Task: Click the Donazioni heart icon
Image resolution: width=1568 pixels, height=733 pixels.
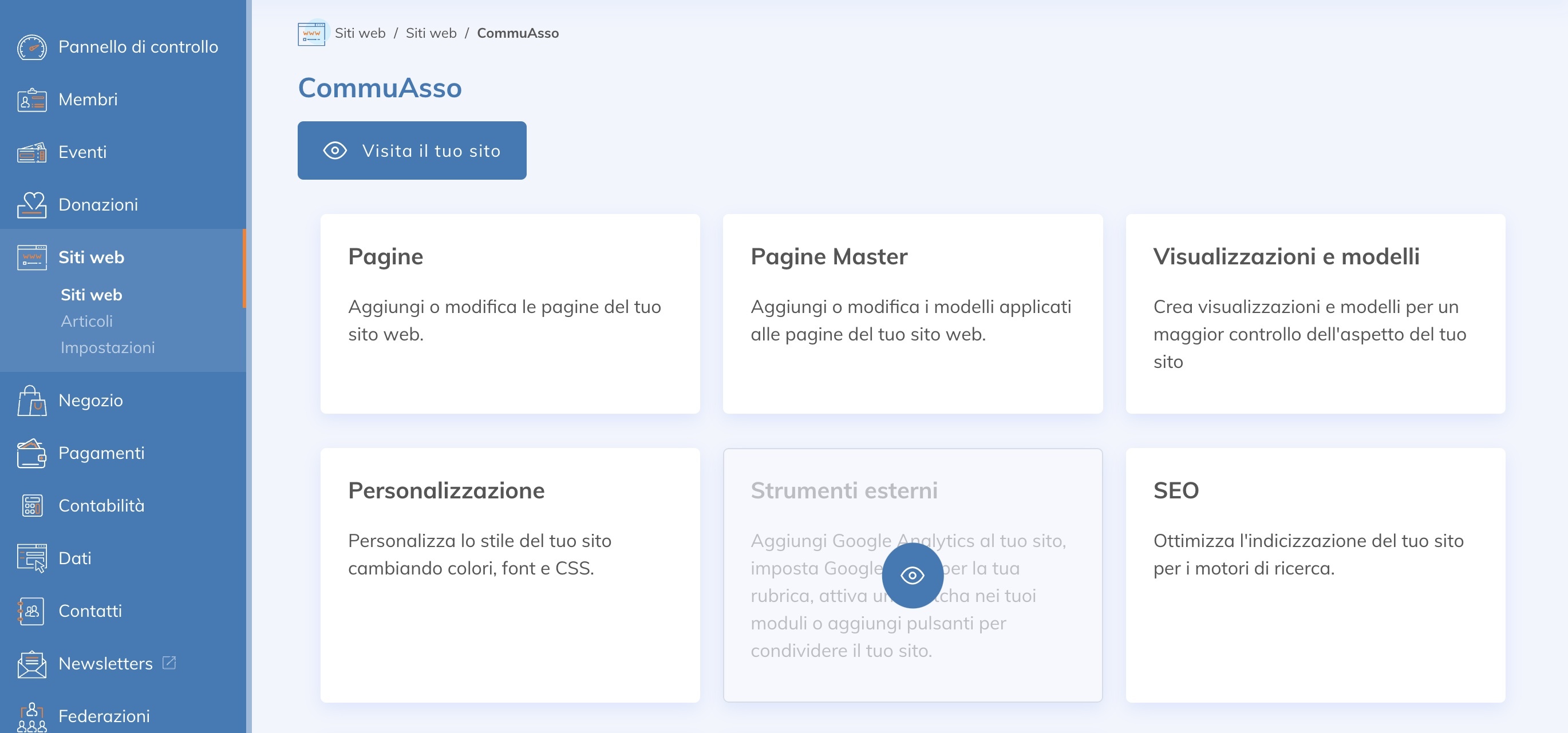Action: click(x=31, y=205)
